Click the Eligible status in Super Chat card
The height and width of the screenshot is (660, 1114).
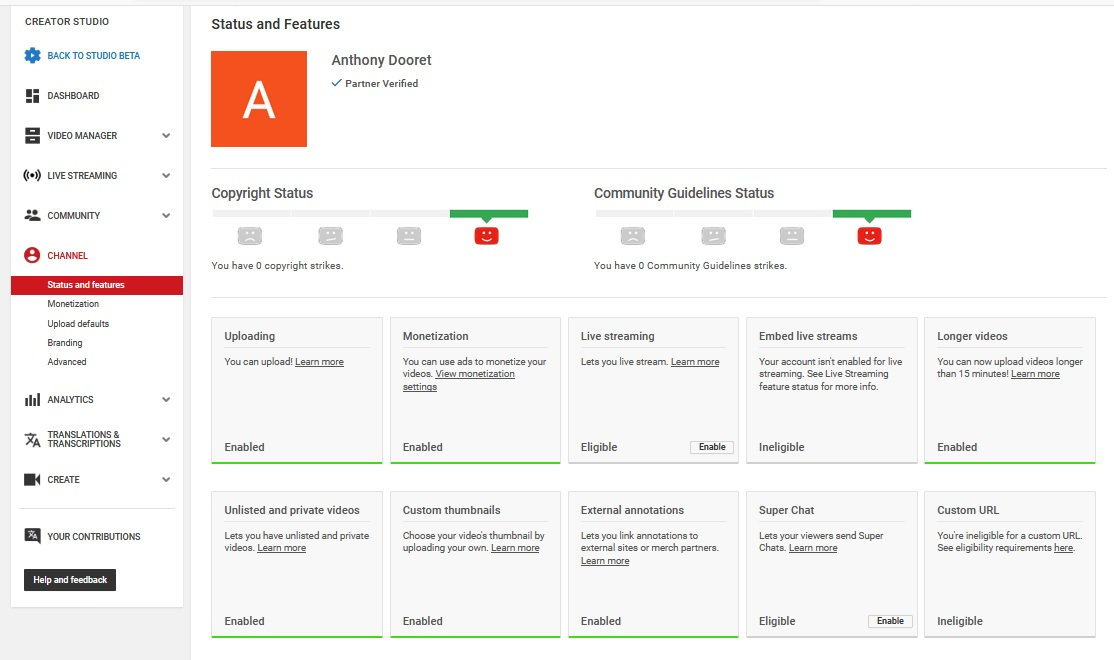pos(777,621)
